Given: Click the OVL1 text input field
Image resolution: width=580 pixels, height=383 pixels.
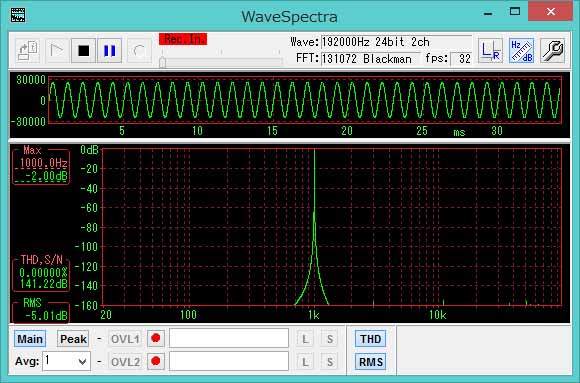Looking at the screenshot, I should (x=229, y=338).
